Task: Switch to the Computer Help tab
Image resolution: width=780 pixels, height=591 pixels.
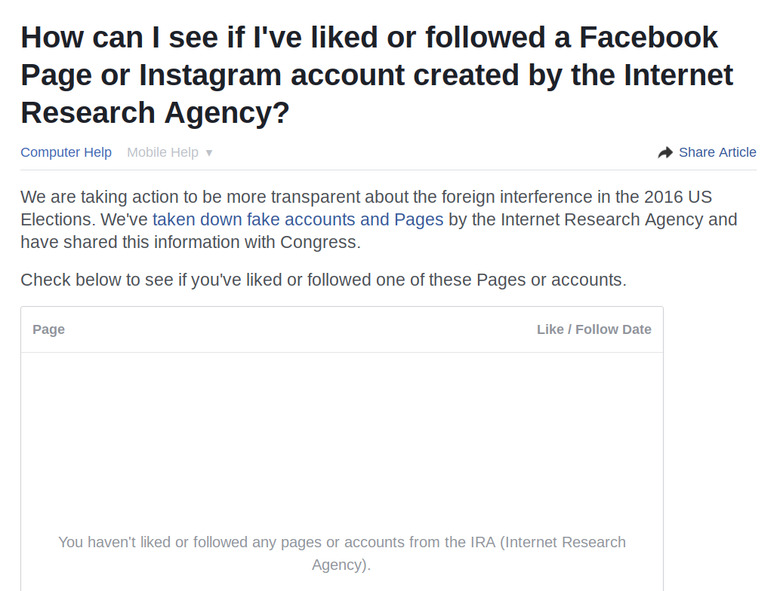Action: 66,152
